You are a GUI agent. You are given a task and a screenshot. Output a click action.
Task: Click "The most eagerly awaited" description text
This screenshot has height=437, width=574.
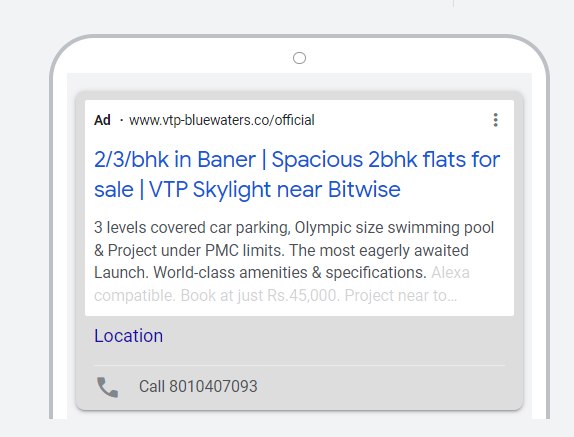(379, 251)
